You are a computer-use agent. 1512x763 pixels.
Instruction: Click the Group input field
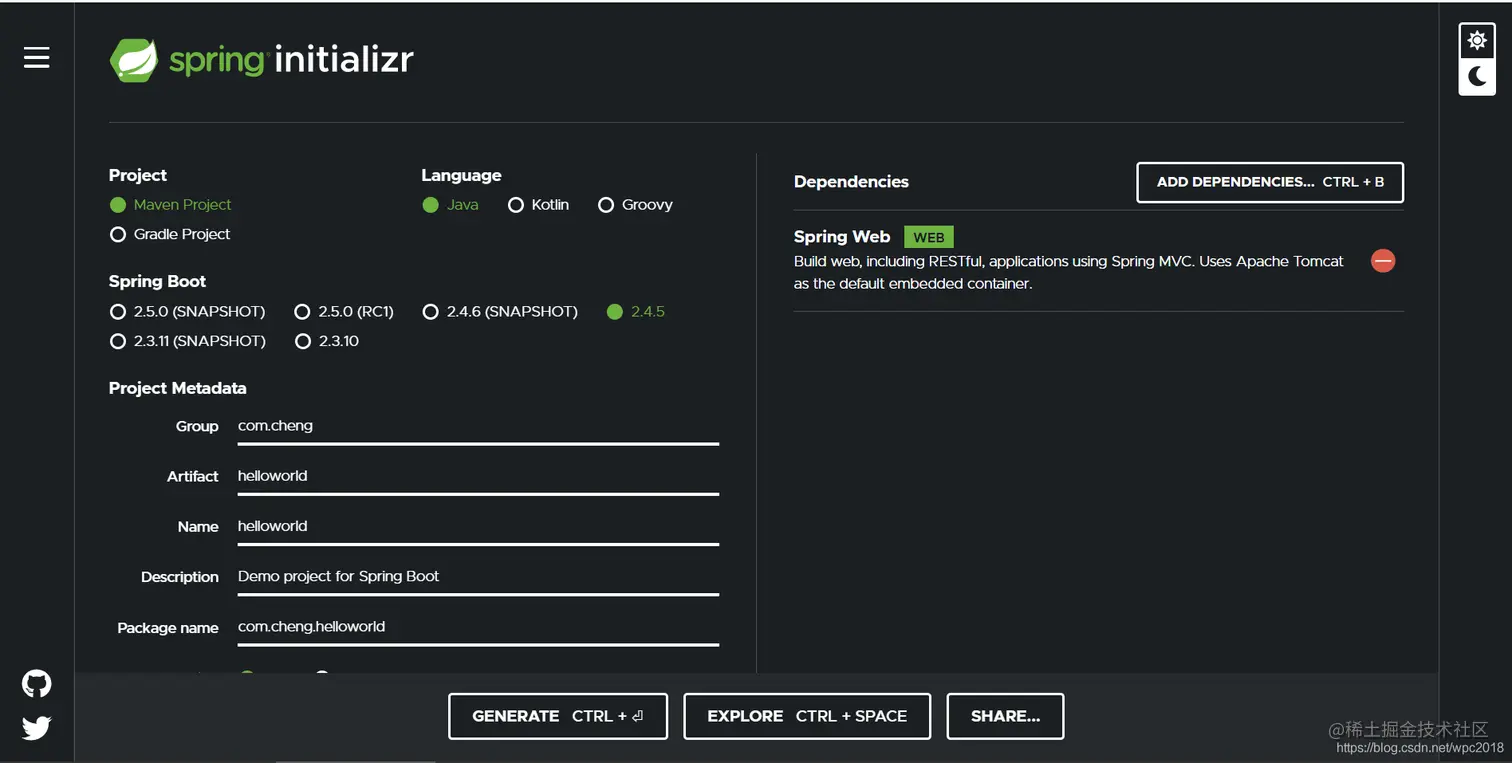click(478, 427)
